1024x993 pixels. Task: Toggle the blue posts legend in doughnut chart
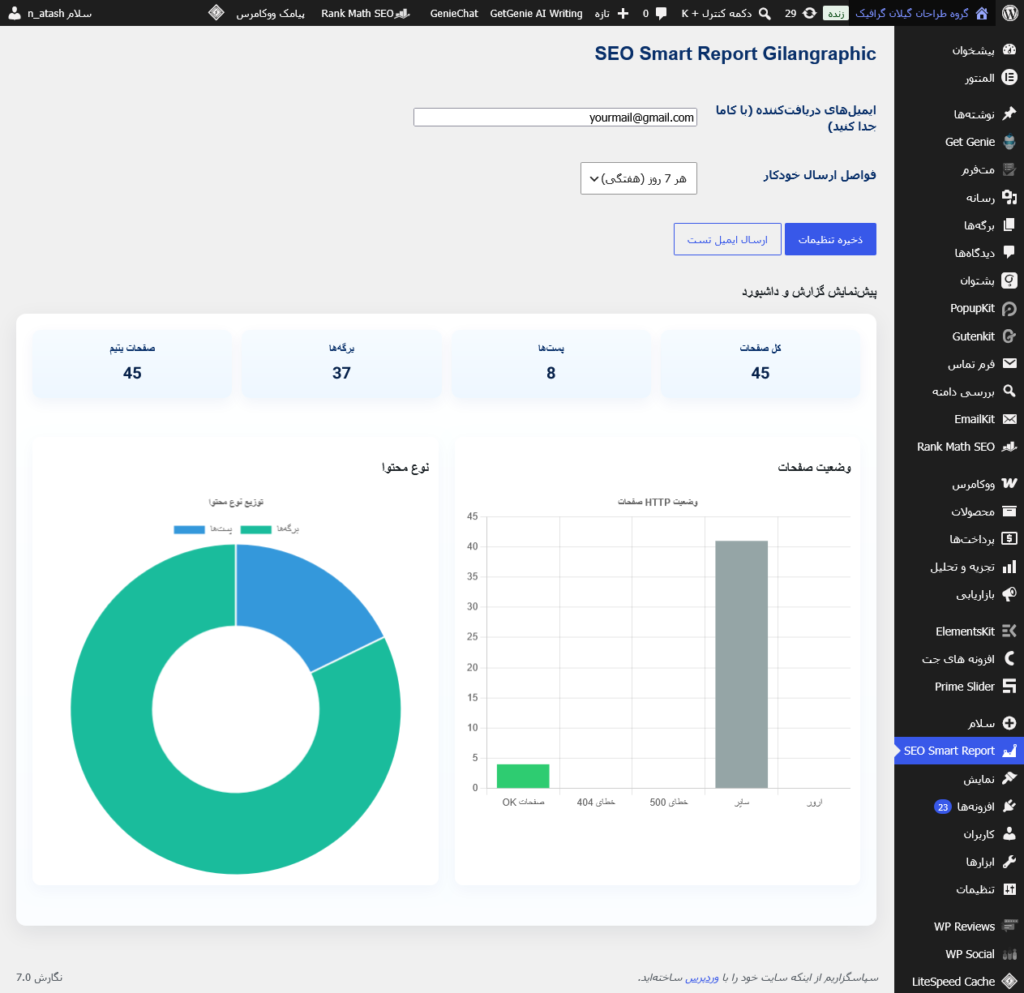click(189, 529)
